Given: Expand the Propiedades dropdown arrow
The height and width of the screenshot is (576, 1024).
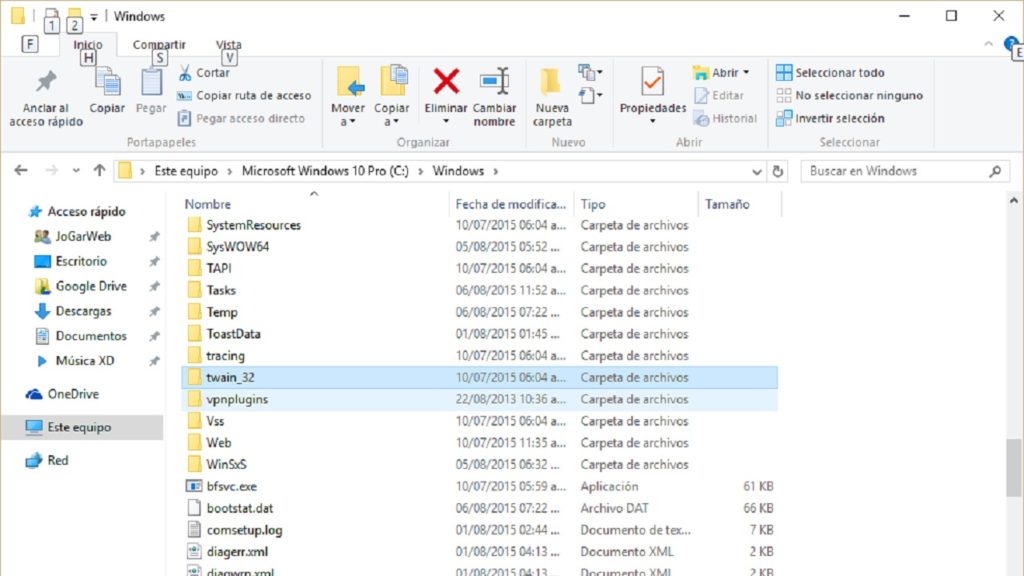Looking at the screenshot, I should click(x=652, y=122).
